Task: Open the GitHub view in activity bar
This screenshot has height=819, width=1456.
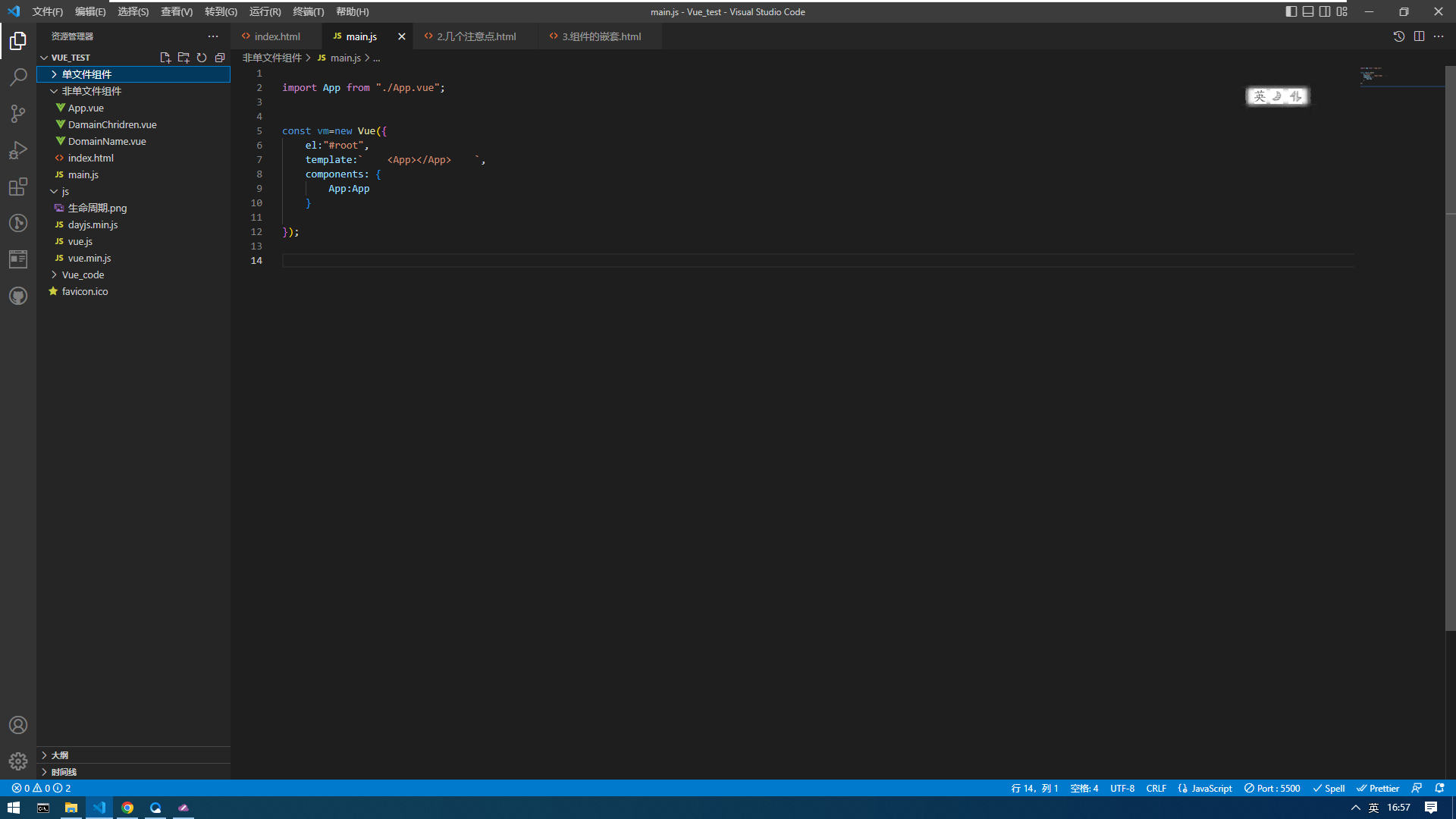Action: point(18,296)
